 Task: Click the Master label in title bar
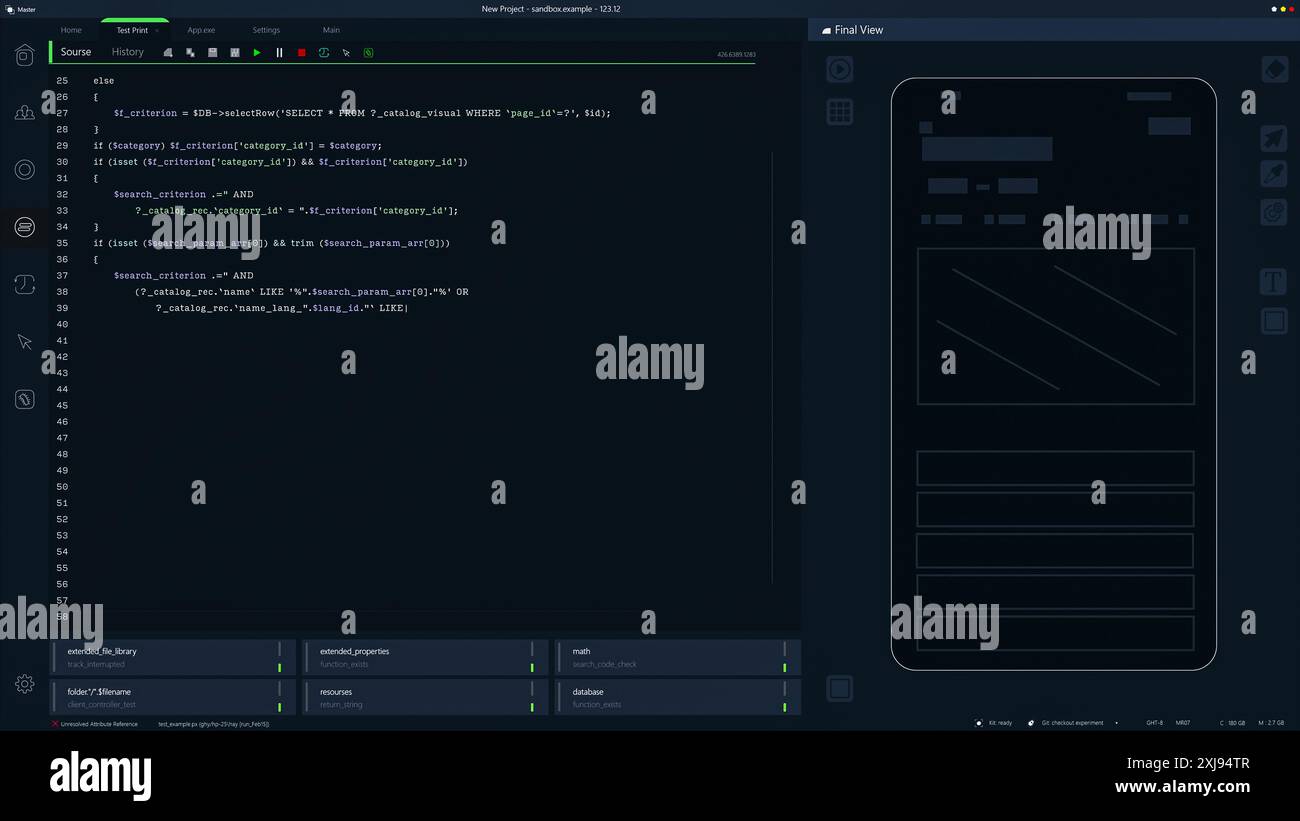tap(26, 9)
